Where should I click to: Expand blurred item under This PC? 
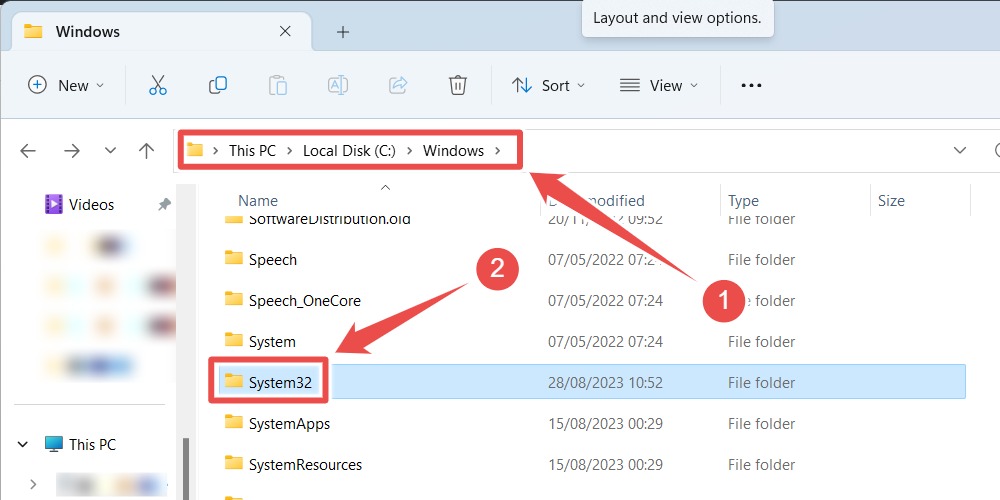point(33,485)
